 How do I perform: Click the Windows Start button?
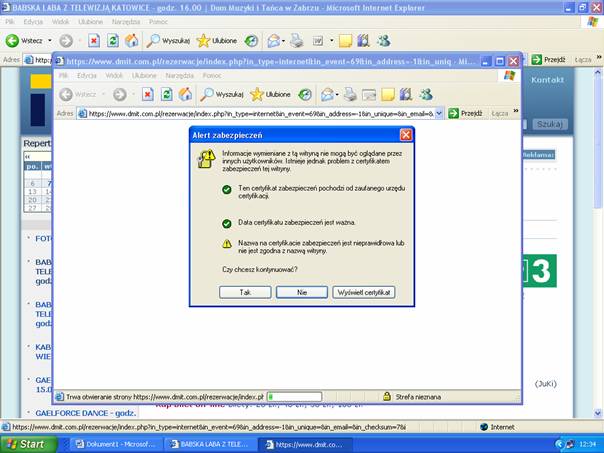[27, 444]
